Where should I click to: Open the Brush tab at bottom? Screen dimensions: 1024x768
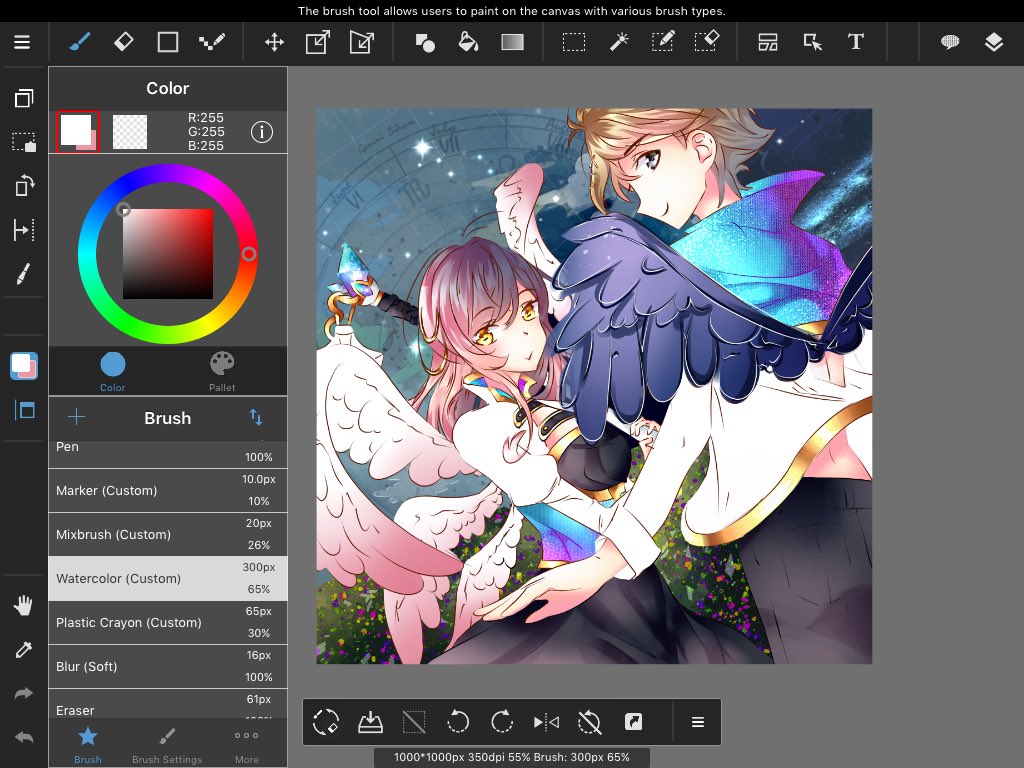[88, 744]
